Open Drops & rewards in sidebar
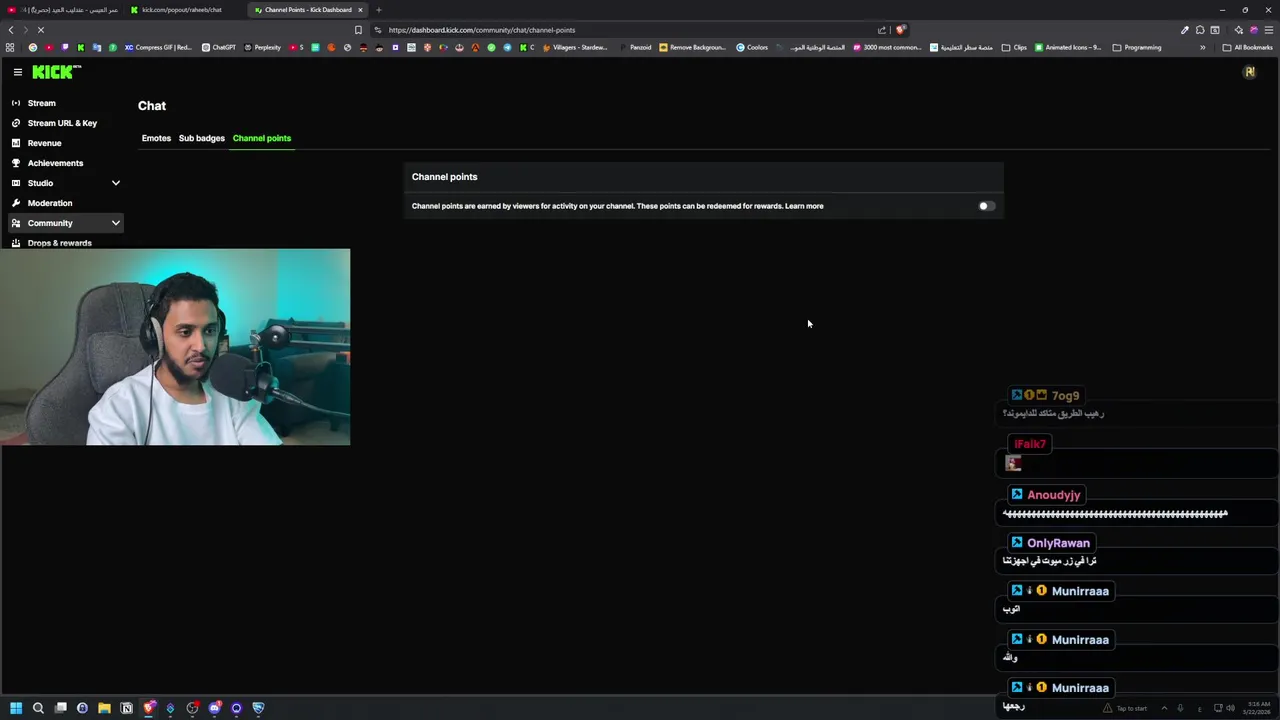The height and width of the screenshot is (720, 1280). (59, 243)
